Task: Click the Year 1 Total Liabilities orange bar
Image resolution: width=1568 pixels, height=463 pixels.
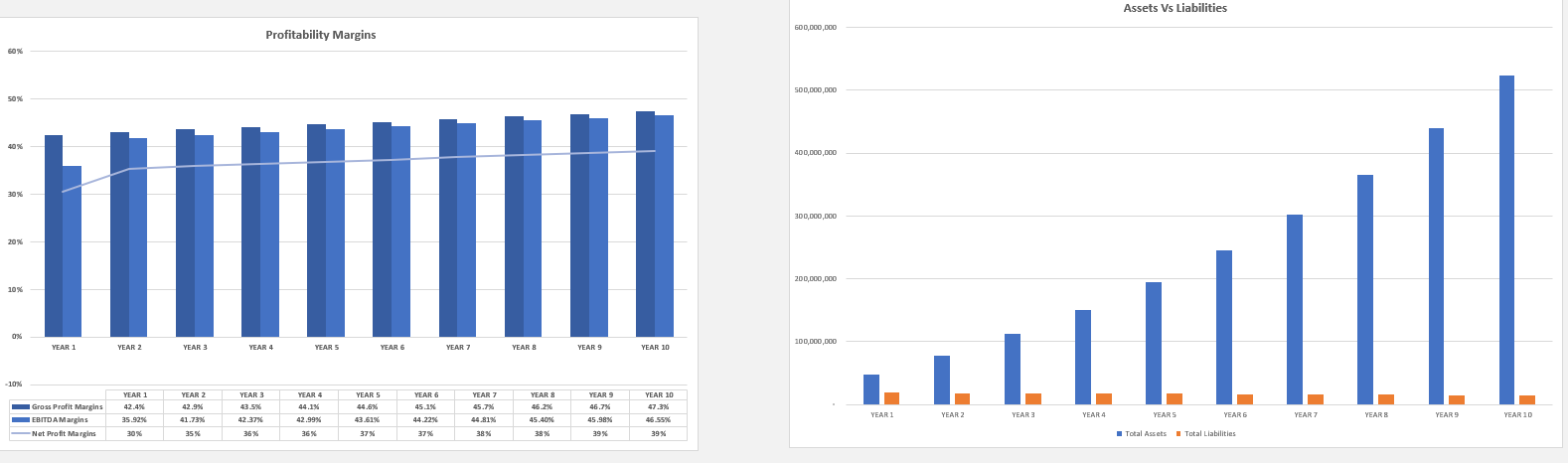Action: tap(891, 398)
